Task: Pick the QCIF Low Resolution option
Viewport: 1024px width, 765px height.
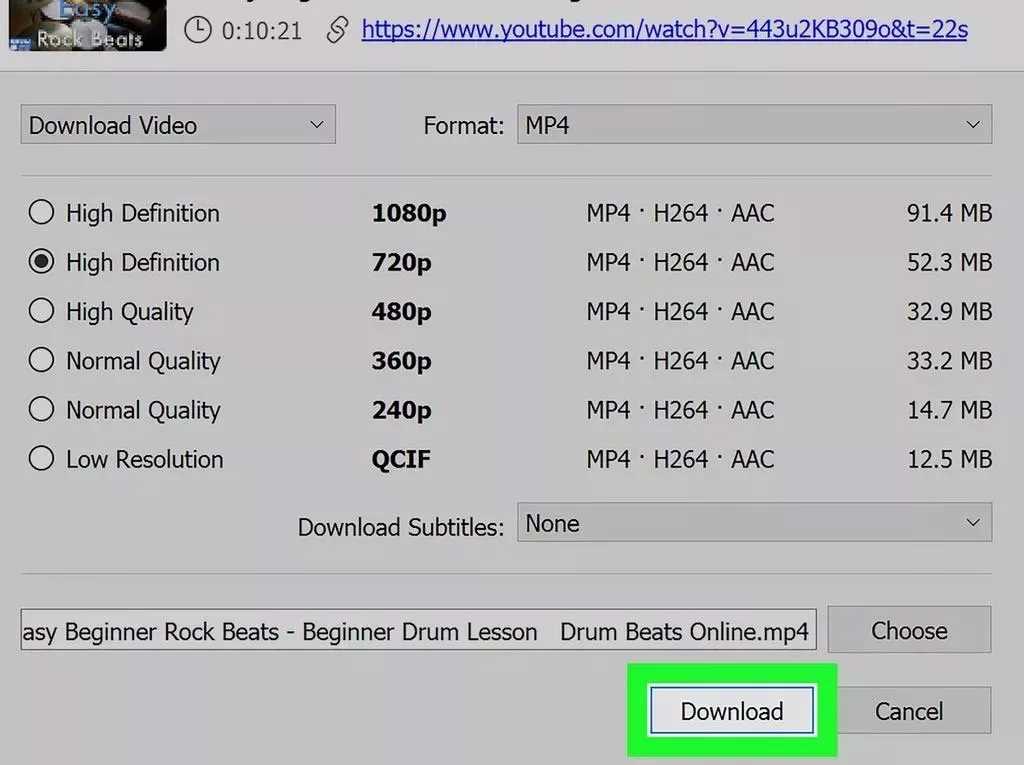Action: (41, 459)
